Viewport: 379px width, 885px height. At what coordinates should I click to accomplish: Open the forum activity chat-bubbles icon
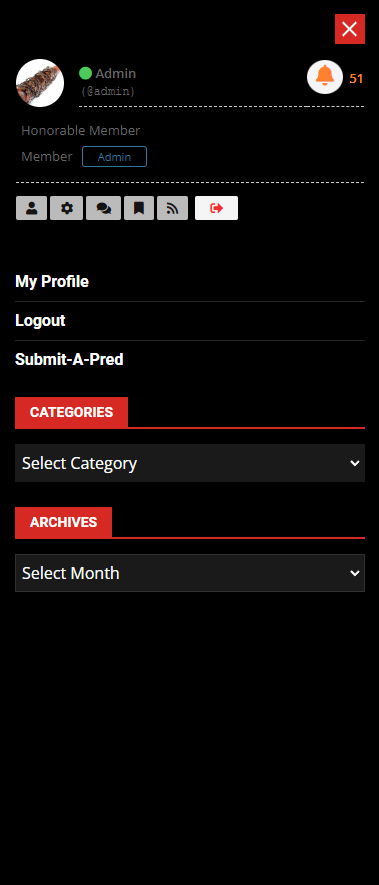tap(103, 208)
